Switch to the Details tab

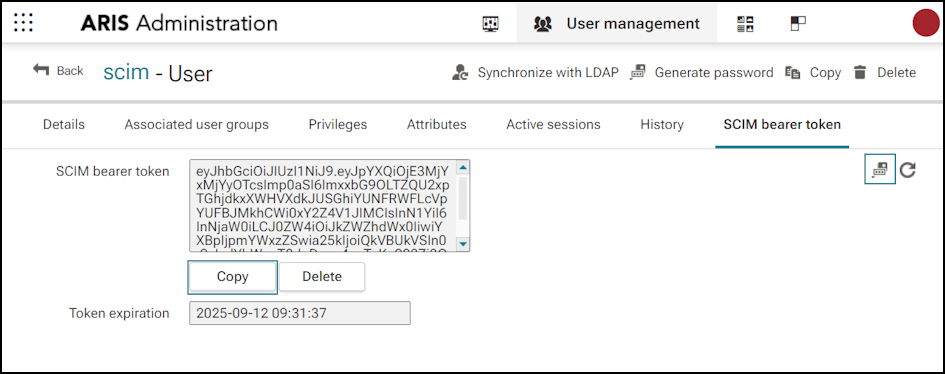pos(64,125)
